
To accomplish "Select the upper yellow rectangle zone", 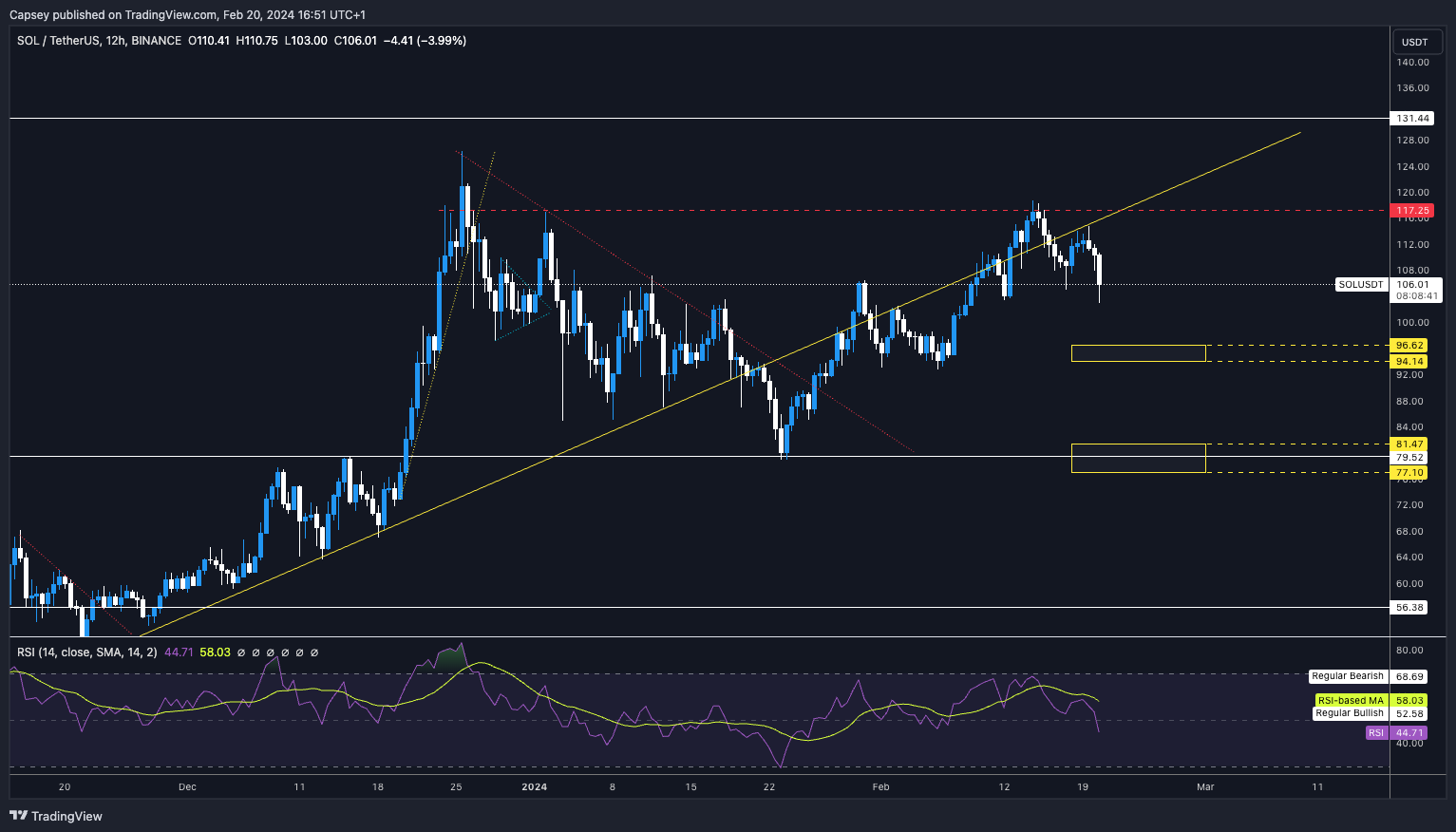I will 1138,353.
